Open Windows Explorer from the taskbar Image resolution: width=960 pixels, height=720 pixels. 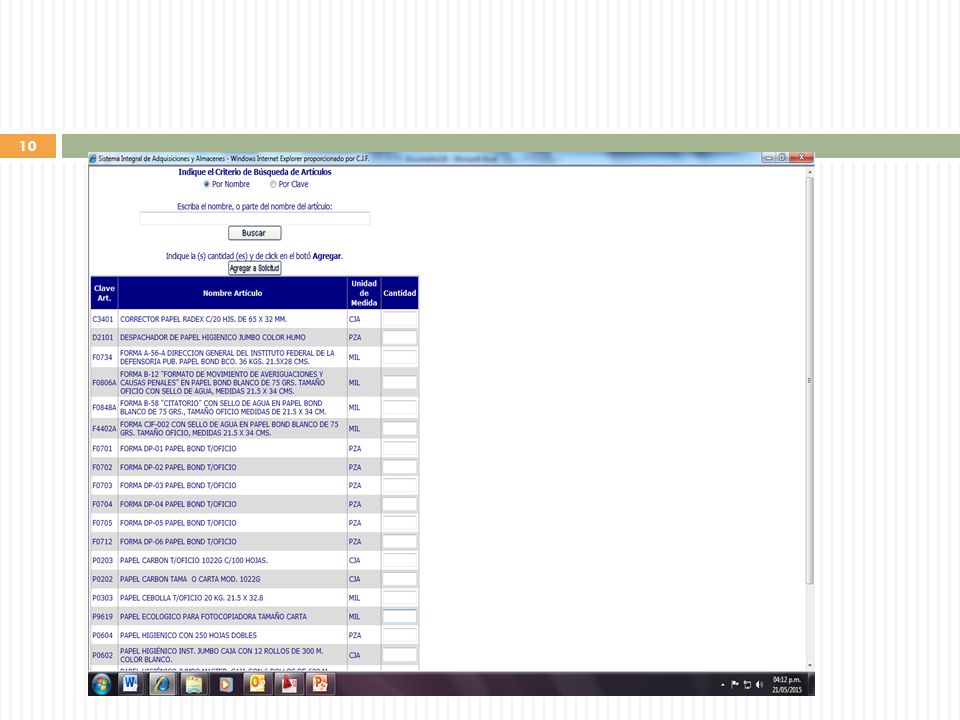pyautogui.click(x=194, y=684)
